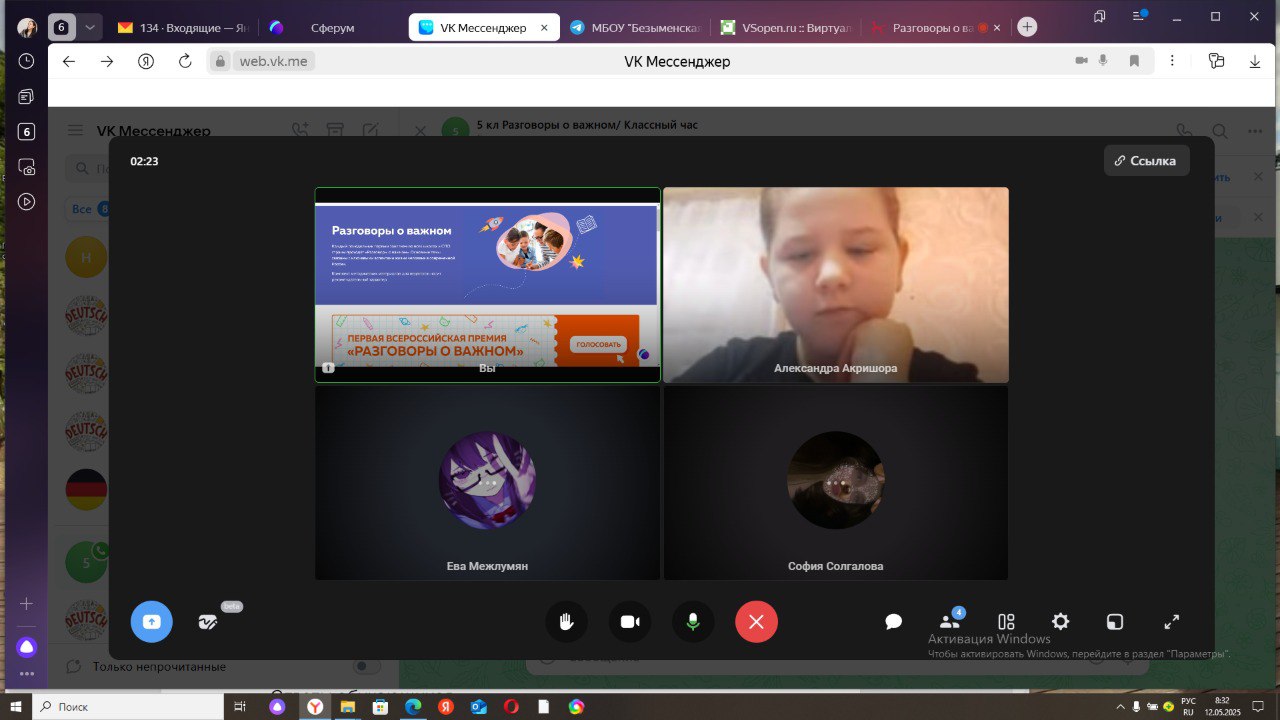Image resolution: width=1280 pixels, height=720 pixels.
Task: Open the sidebar video player icon
Action: (x=27, y=201)
